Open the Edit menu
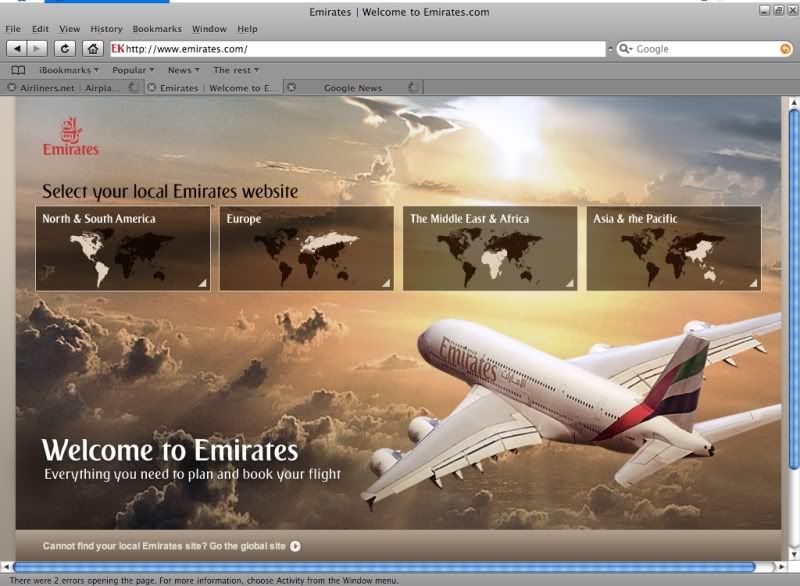The width and height of the screenshot is (800, 586). [40, 29]
